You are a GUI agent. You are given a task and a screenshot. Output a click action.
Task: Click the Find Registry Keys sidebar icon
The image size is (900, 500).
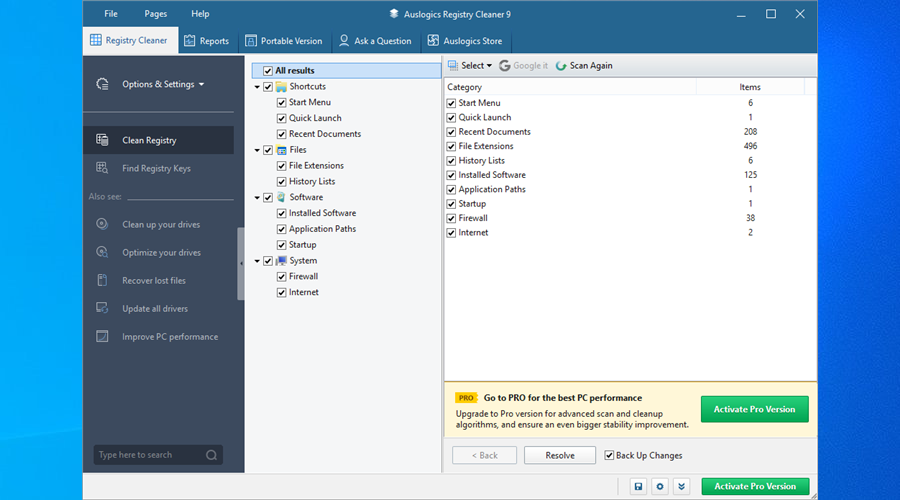pyautogui.click(x=102, y=168)
